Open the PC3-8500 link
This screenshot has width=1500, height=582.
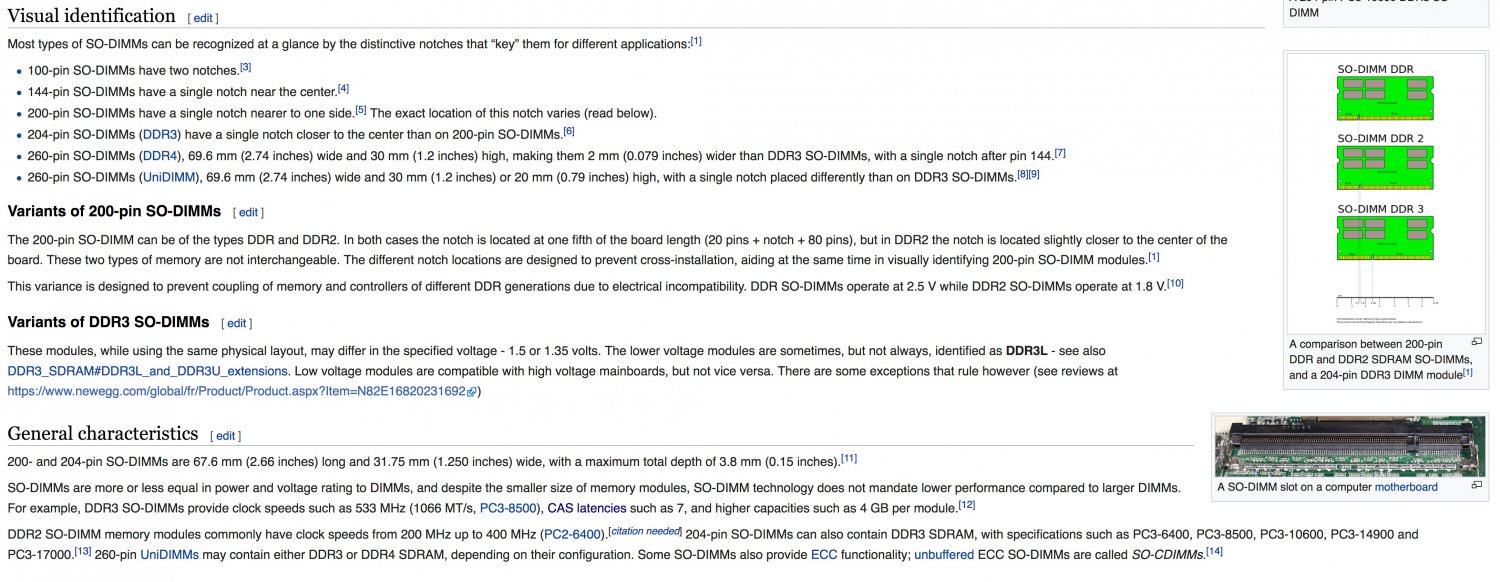510,508
